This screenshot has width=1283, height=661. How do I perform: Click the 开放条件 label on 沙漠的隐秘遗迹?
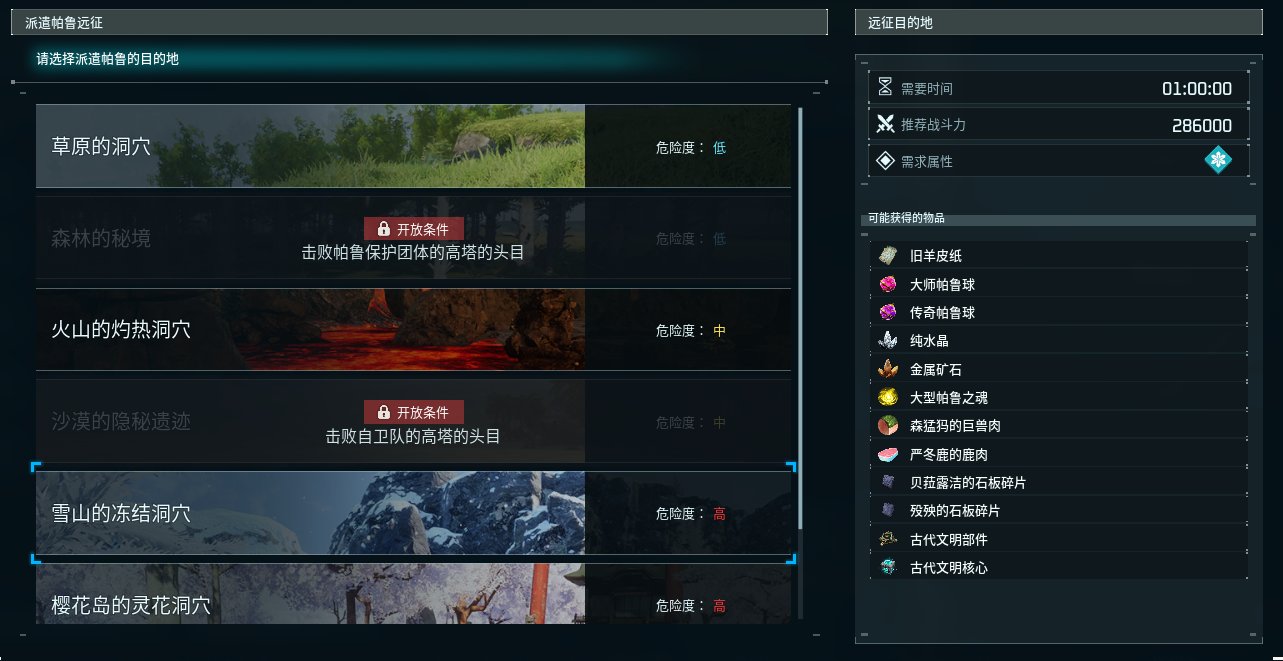coord(423,412)
